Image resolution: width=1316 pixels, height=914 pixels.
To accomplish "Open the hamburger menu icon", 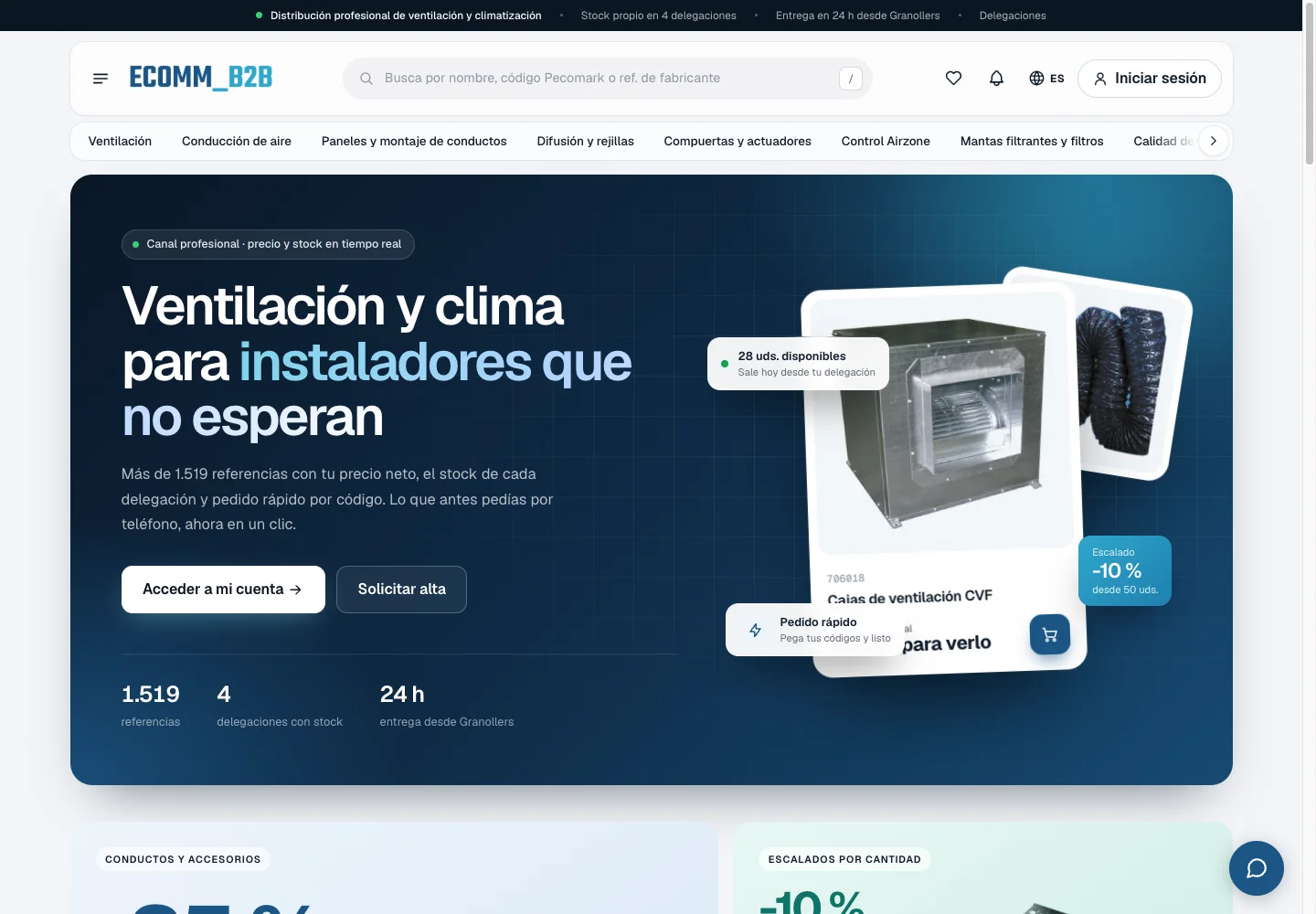I will tap(101, 79).
